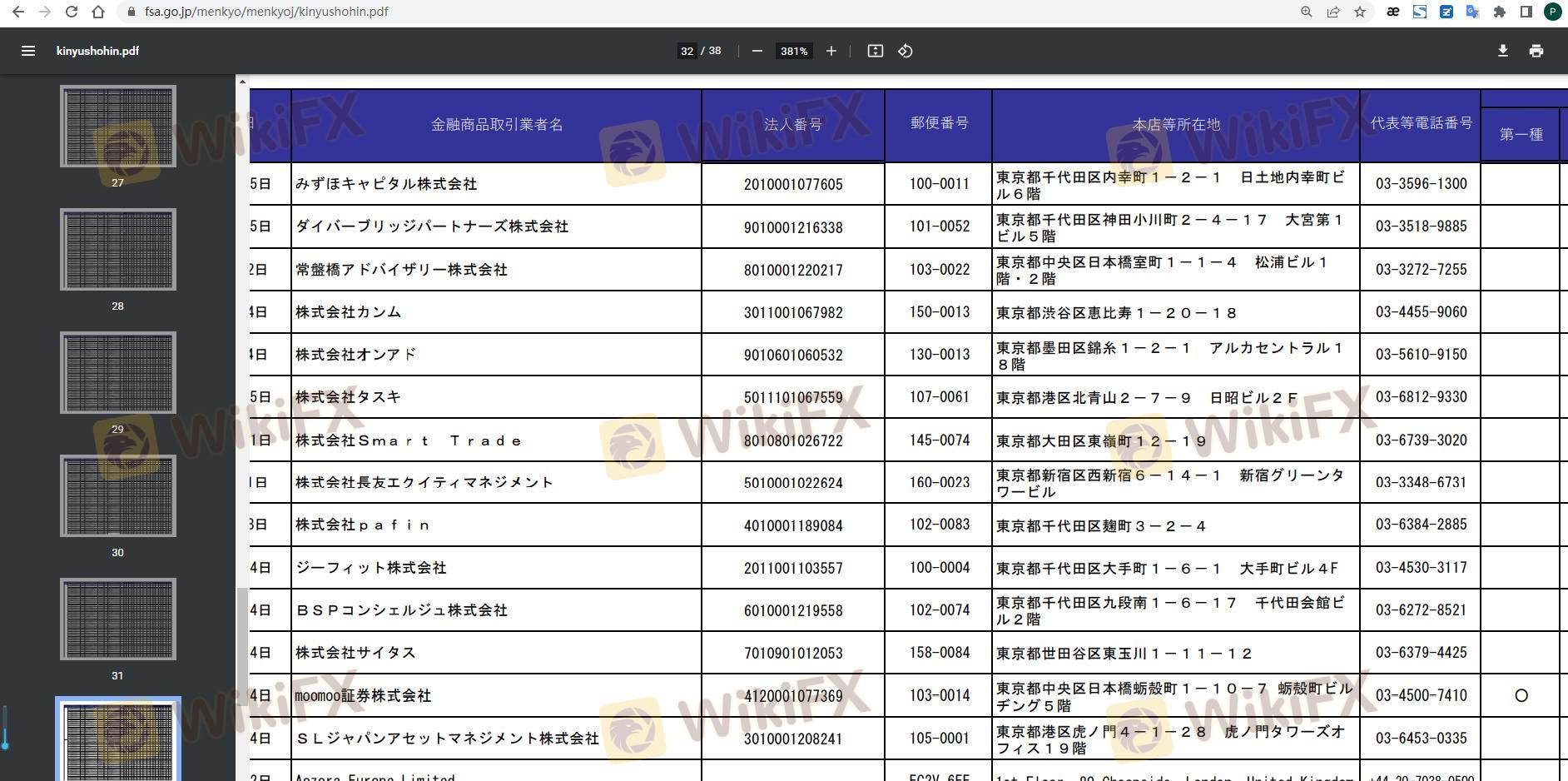
Task: Click the address bar URL
Action: tap(266, 12)
